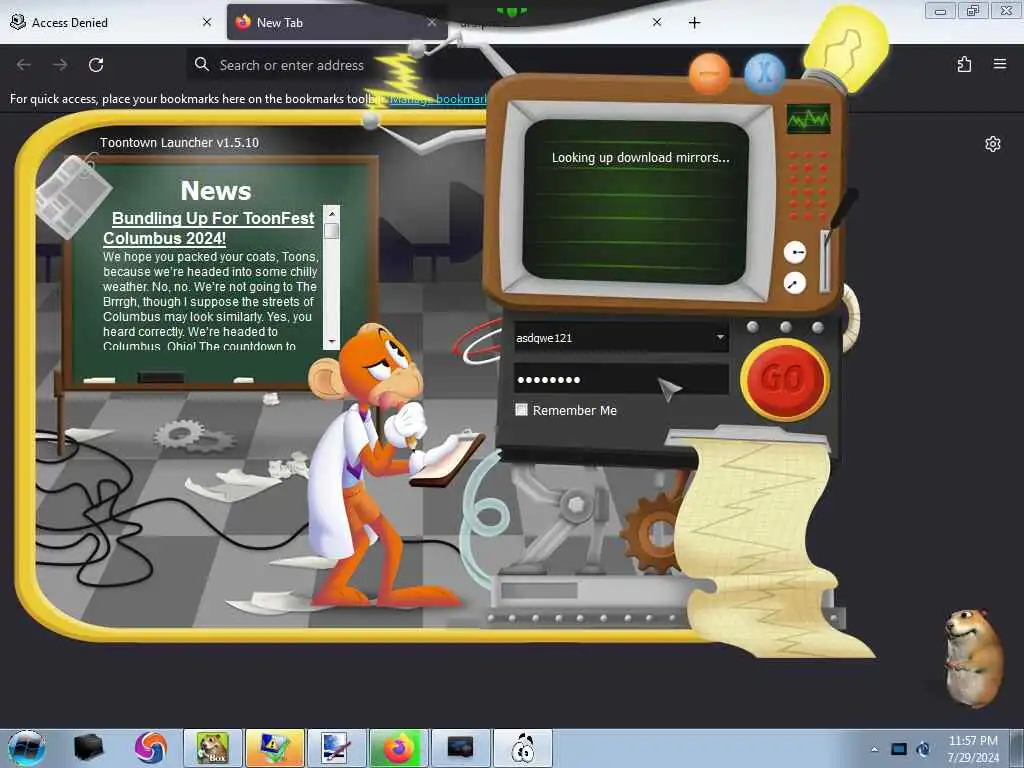1024x768 pixels.
Task: Open the username dropdown arrow
Action: coord(720,338)
